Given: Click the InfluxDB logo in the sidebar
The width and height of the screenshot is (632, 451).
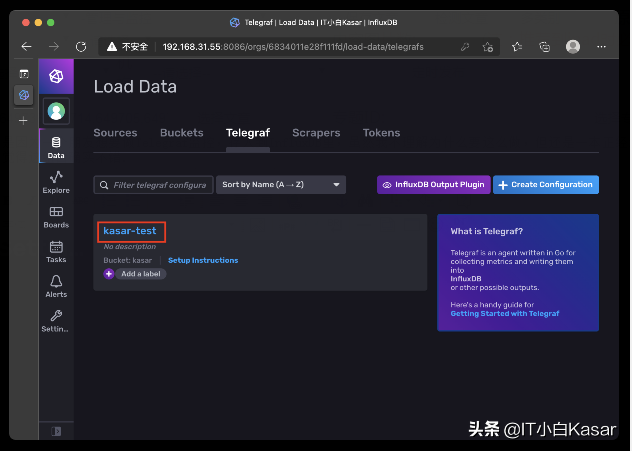Looking at the screenshot, I should tap(56, 76).
